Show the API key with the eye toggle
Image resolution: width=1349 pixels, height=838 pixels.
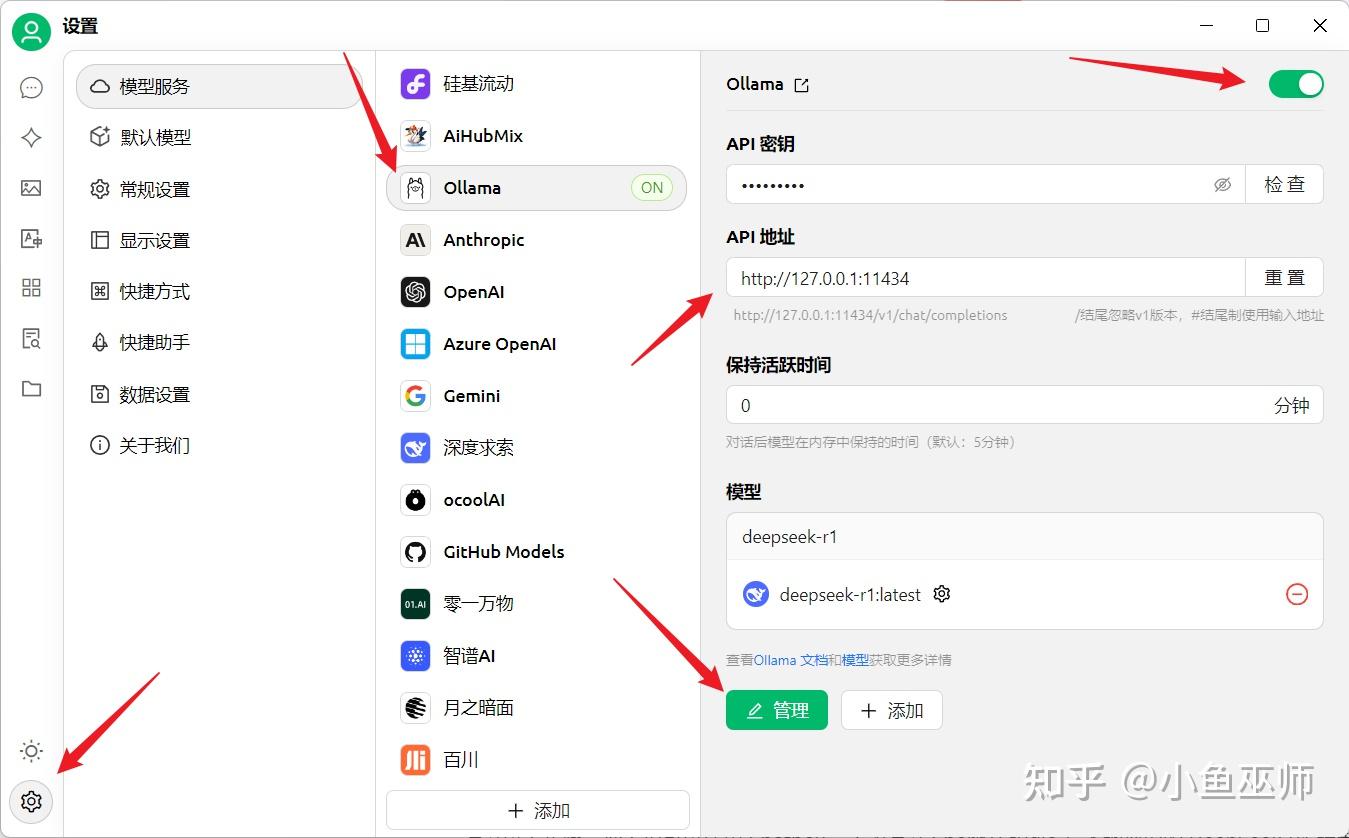point(1222,184)
